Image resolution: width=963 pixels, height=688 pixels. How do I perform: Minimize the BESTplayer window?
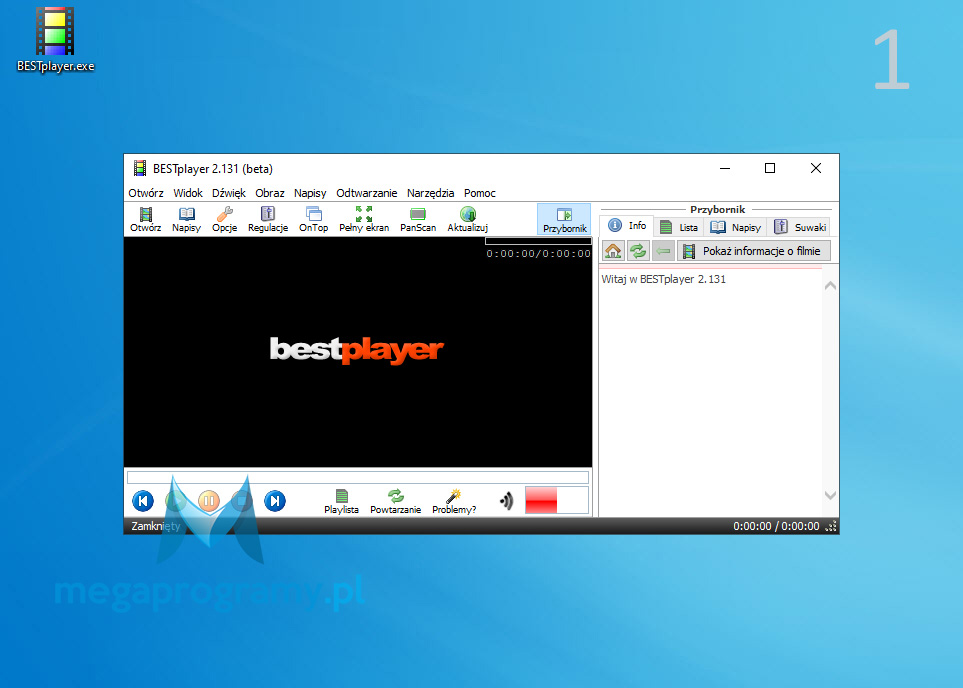point(725,168)
